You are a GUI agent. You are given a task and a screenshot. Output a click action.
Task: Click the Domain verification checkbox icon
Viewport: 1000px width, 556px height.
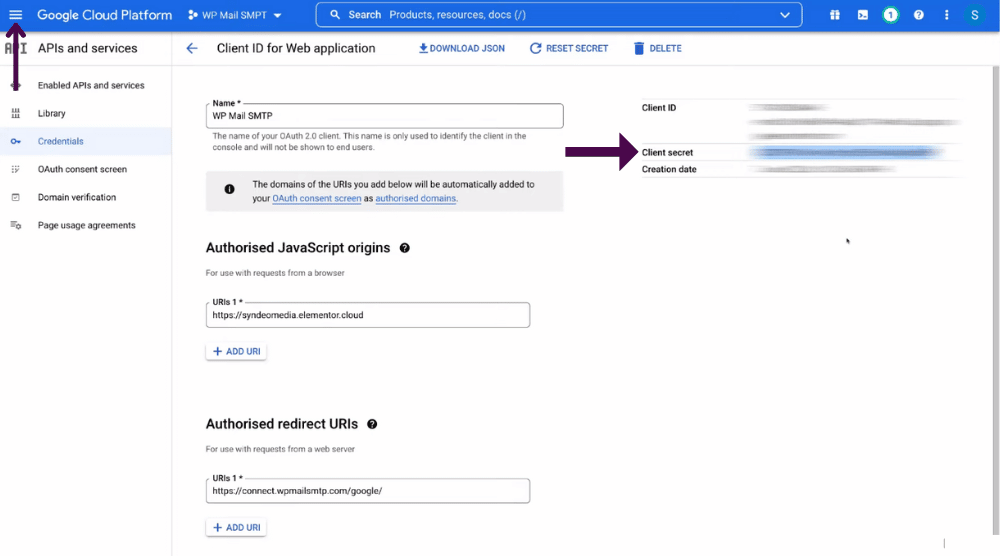tap(15, 198)
